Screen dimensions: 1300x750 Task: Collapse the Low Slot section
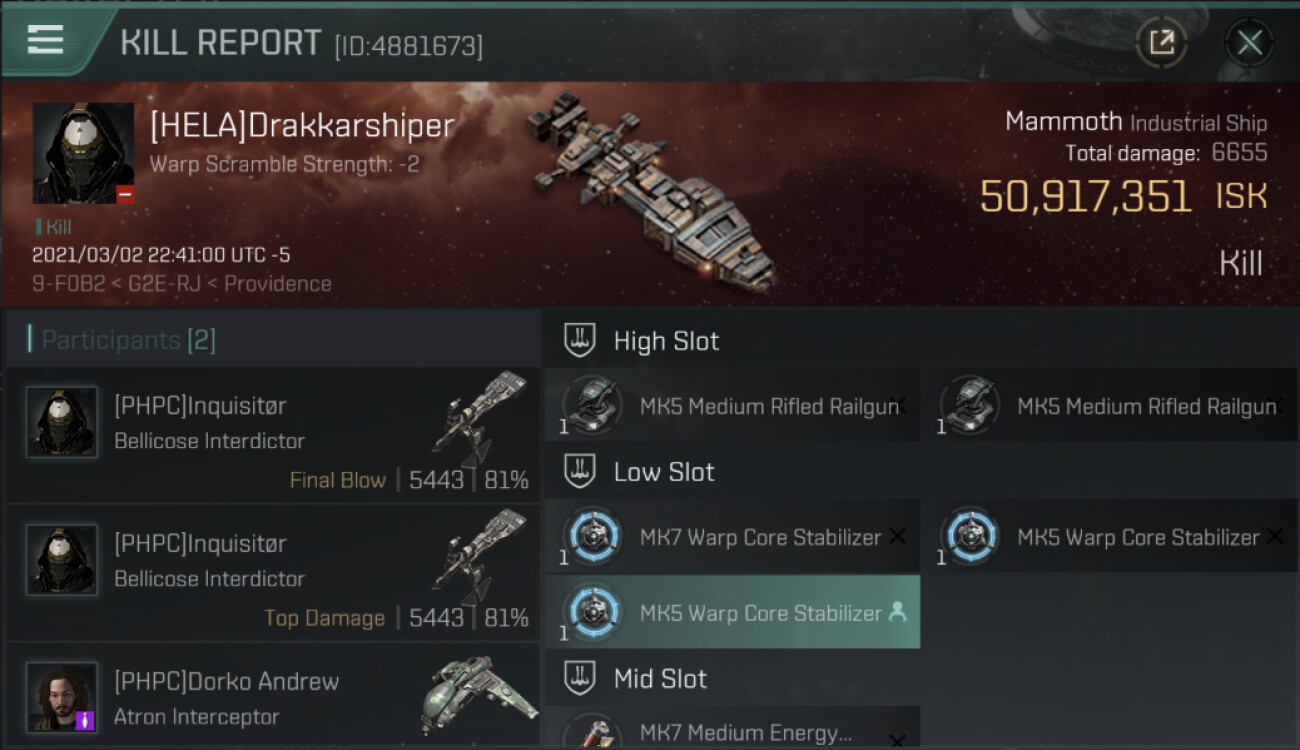[x=580, y=472]
